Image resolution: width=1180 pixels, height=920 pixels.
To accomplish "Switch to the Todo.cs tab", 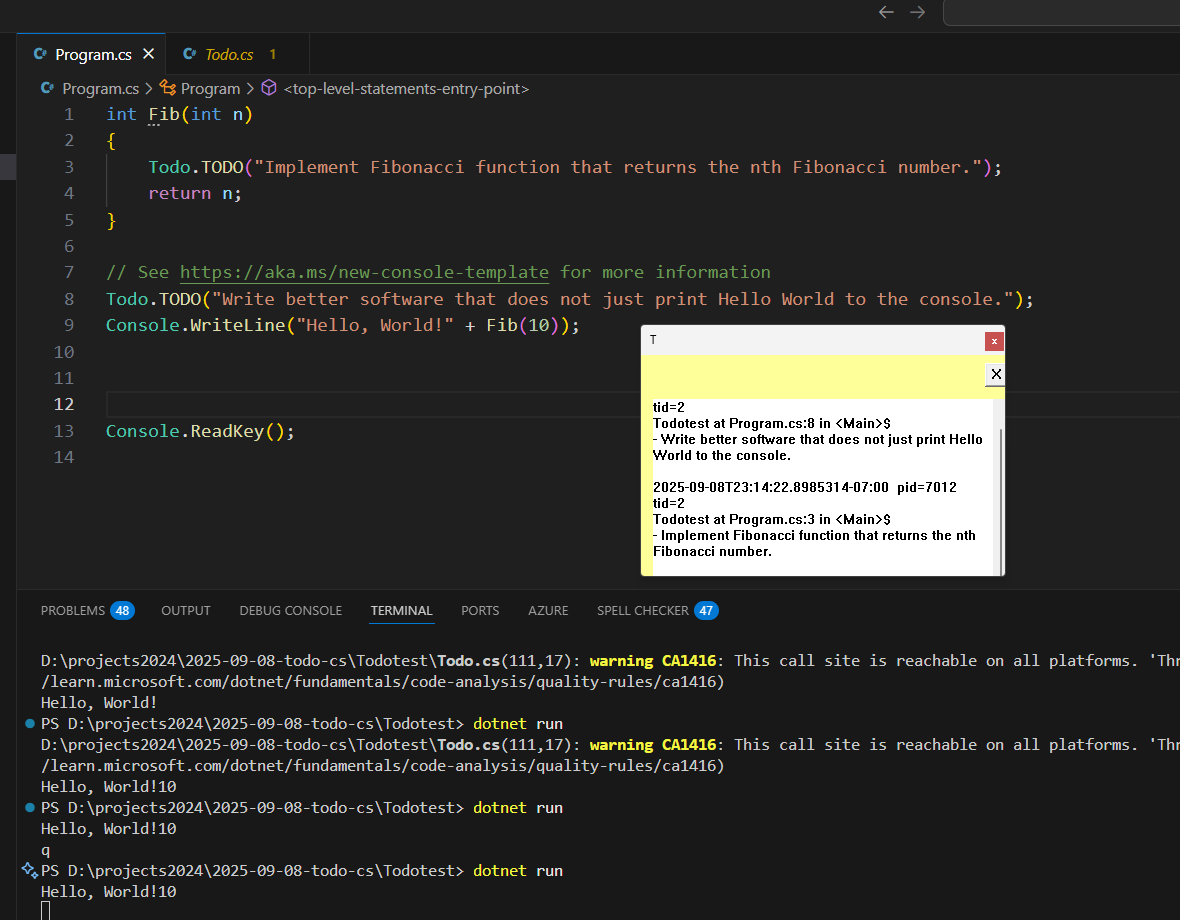I will [229, 54].
